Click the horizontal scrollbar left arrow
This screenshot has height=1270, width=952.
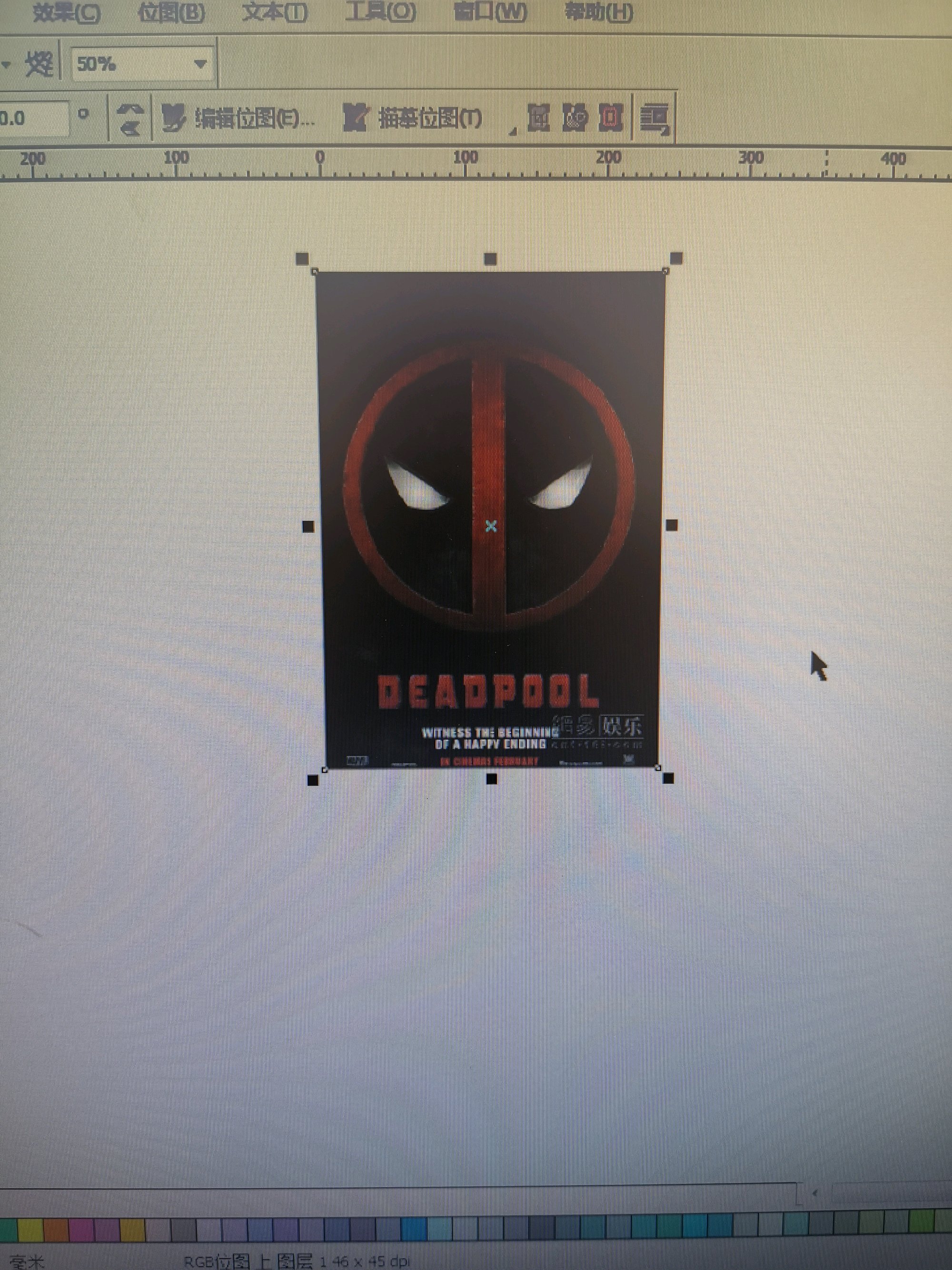(815, 1192)
